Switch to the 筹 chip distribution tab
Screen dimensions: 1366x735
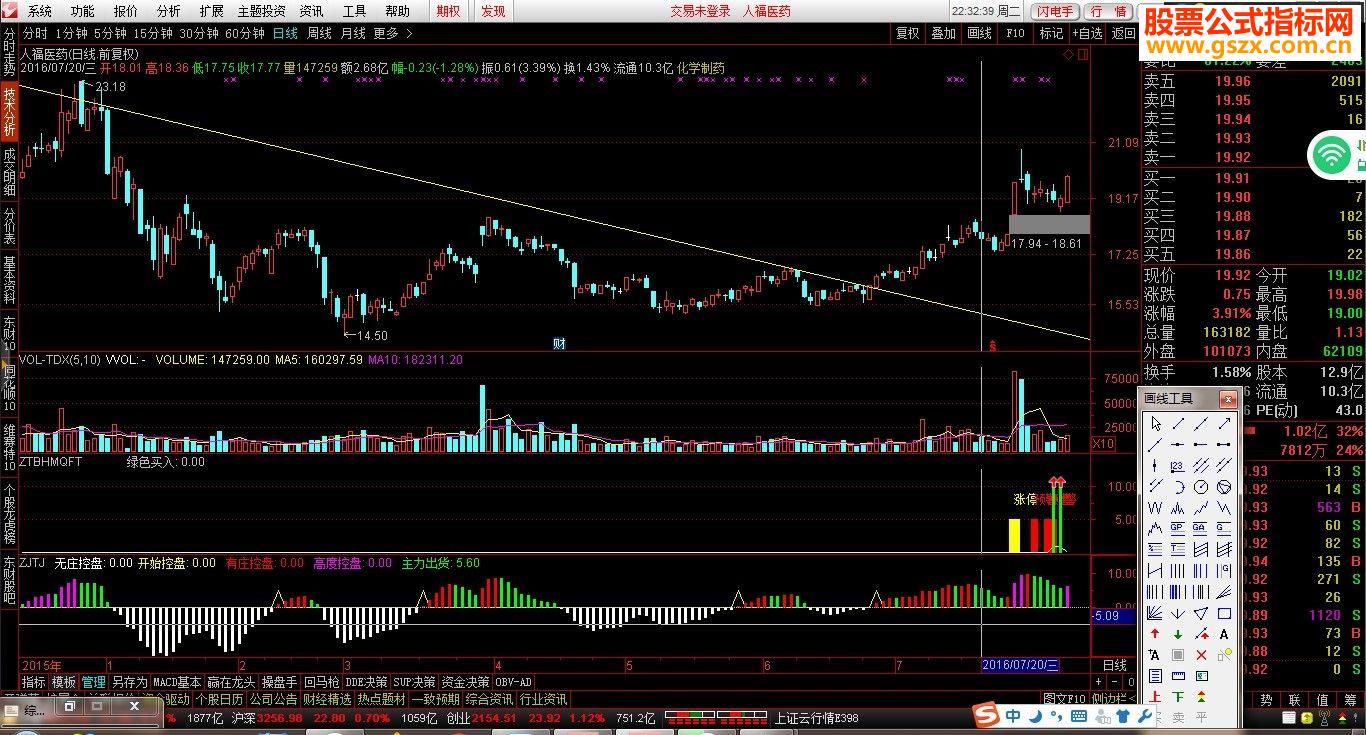click(x=1350, y=699)
